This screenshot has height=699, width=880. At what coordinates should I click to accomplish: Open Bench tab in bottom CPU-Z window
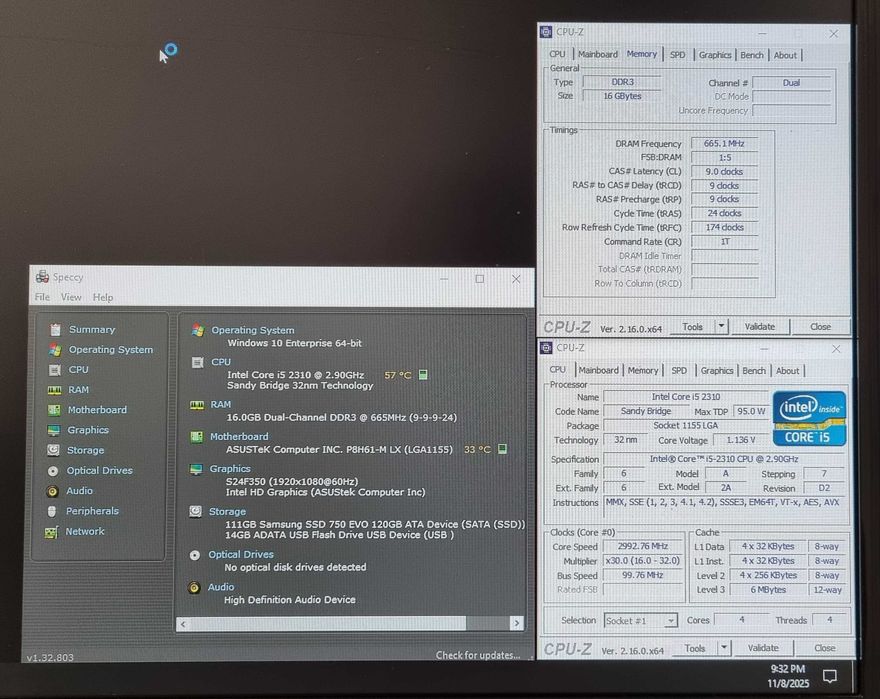click(x=754, y=371)
